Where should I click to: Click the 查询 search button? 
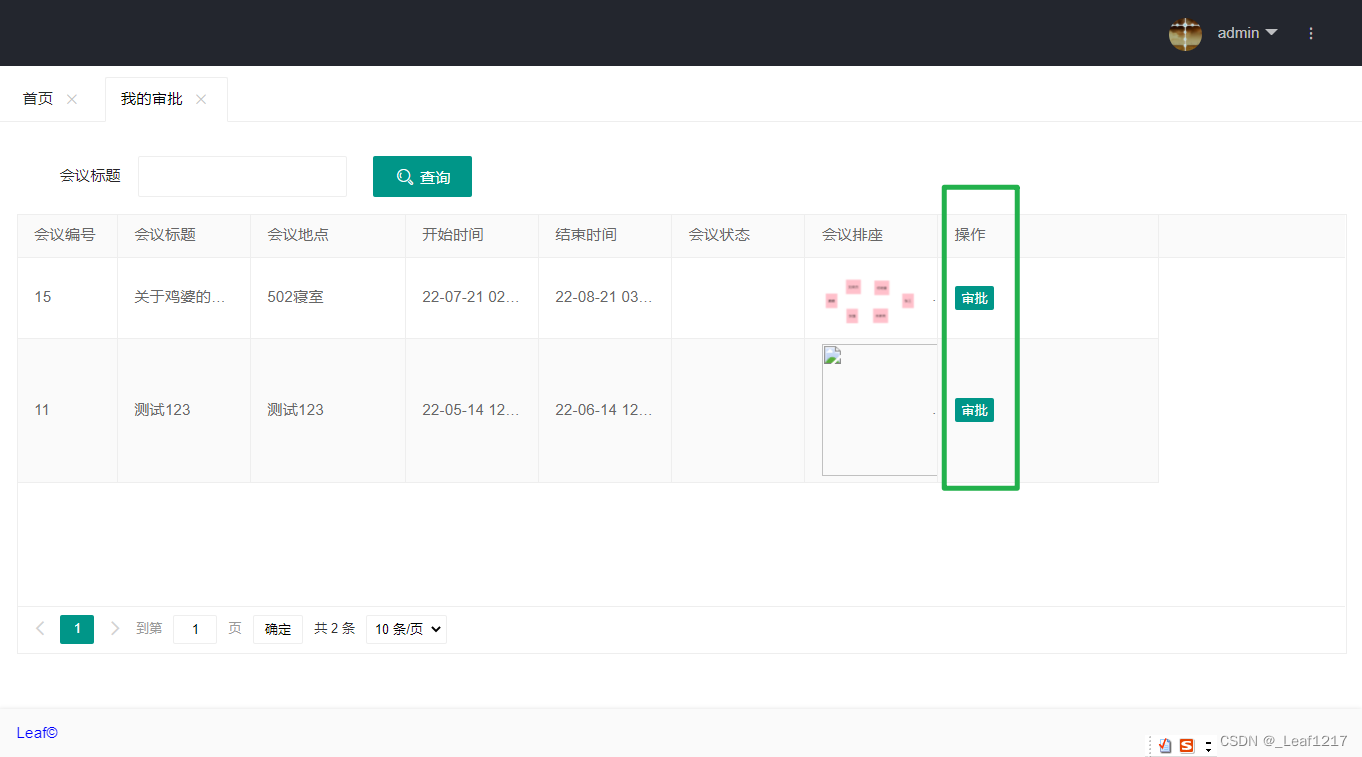point(422,176)
